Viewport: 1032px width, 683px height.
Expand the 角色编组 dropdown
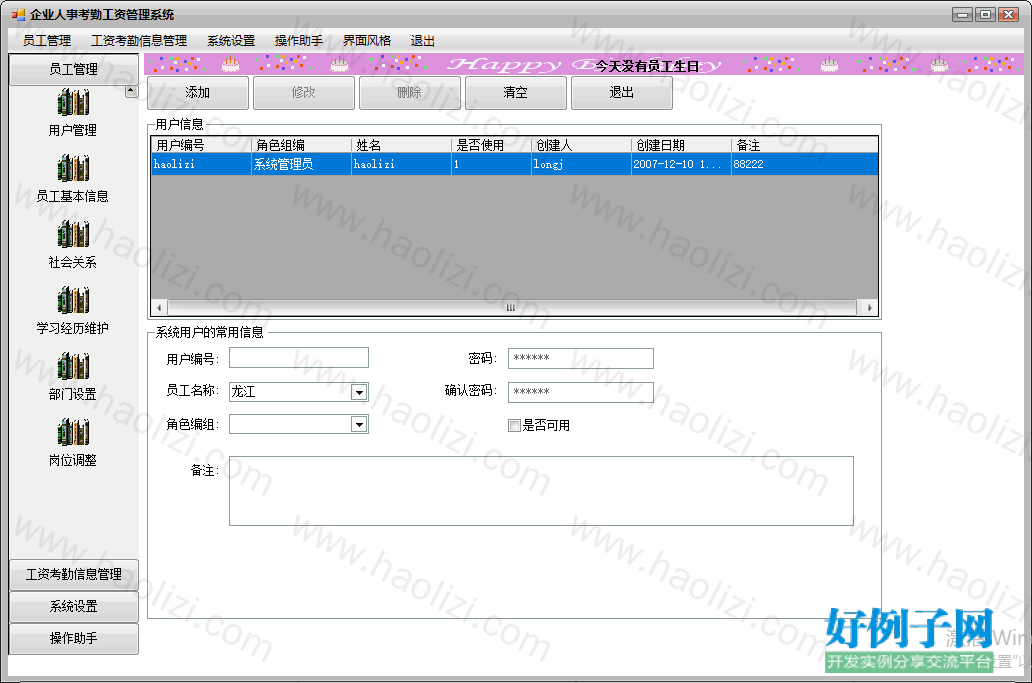pos(359,424)
